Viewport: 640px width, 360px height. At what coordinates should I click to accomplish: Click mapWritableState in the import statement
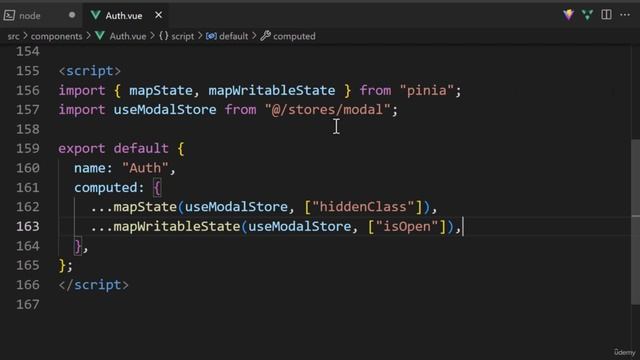[x=272, y=90]
